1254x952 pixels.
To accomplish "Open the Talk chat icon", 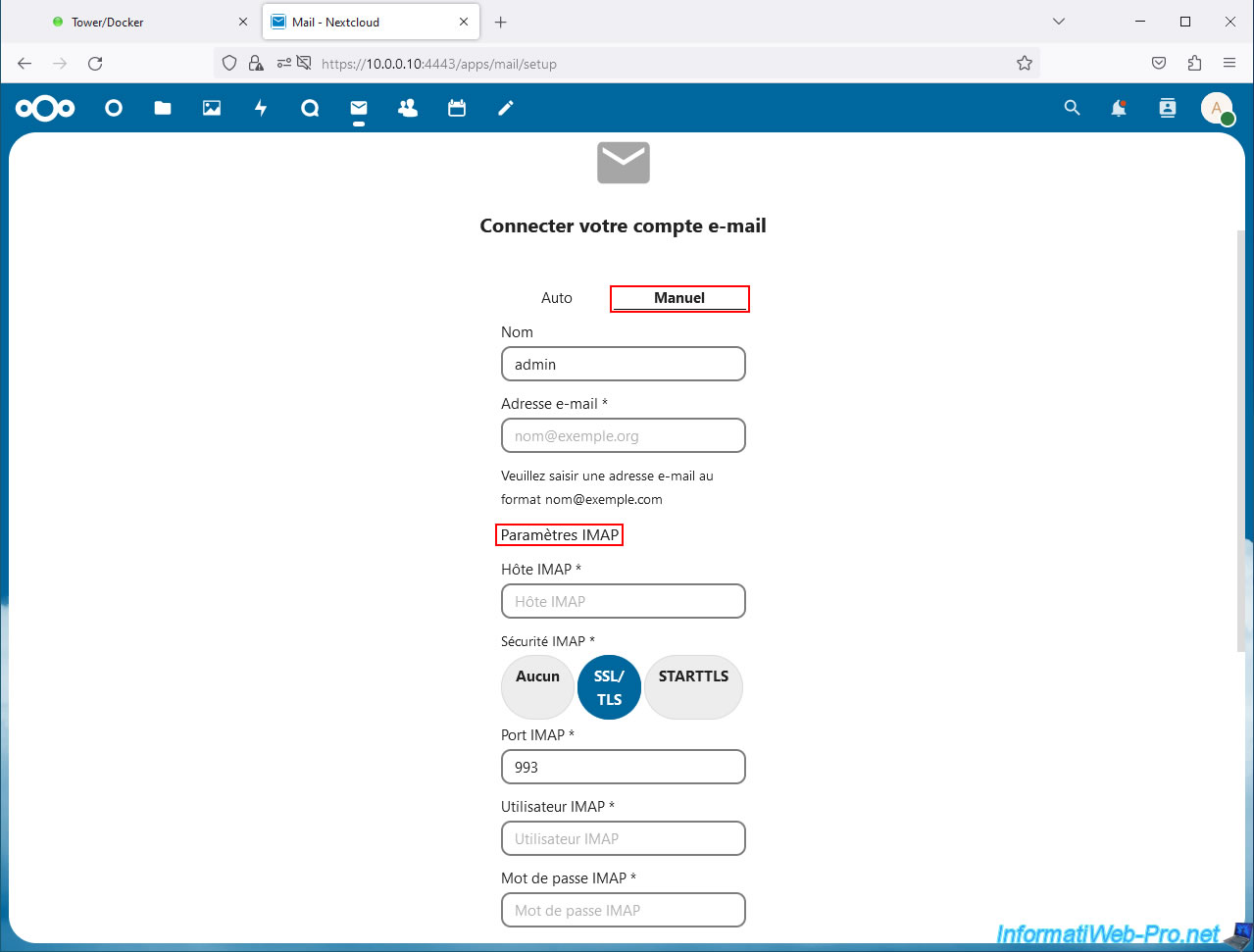I will click(x=310, y=108).
